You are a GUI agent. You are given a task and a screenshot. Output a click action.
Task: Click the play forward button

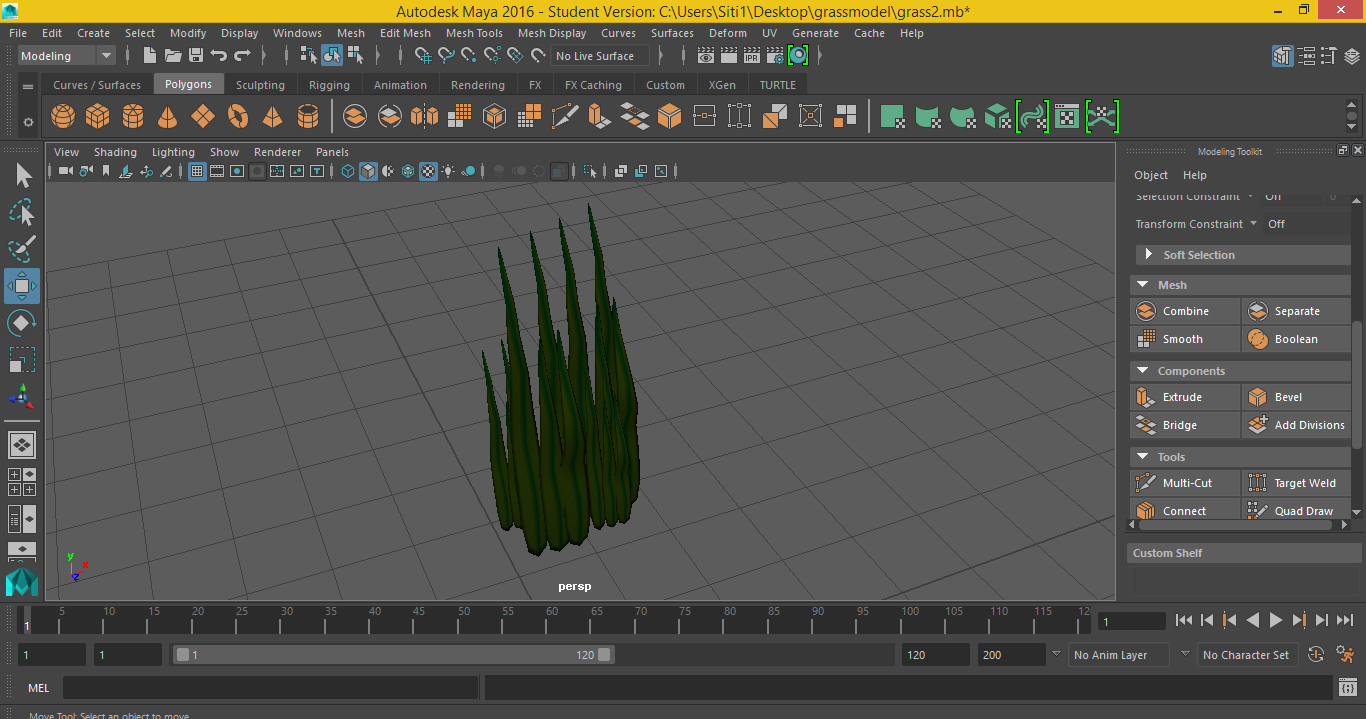[x=1275, y=621]
